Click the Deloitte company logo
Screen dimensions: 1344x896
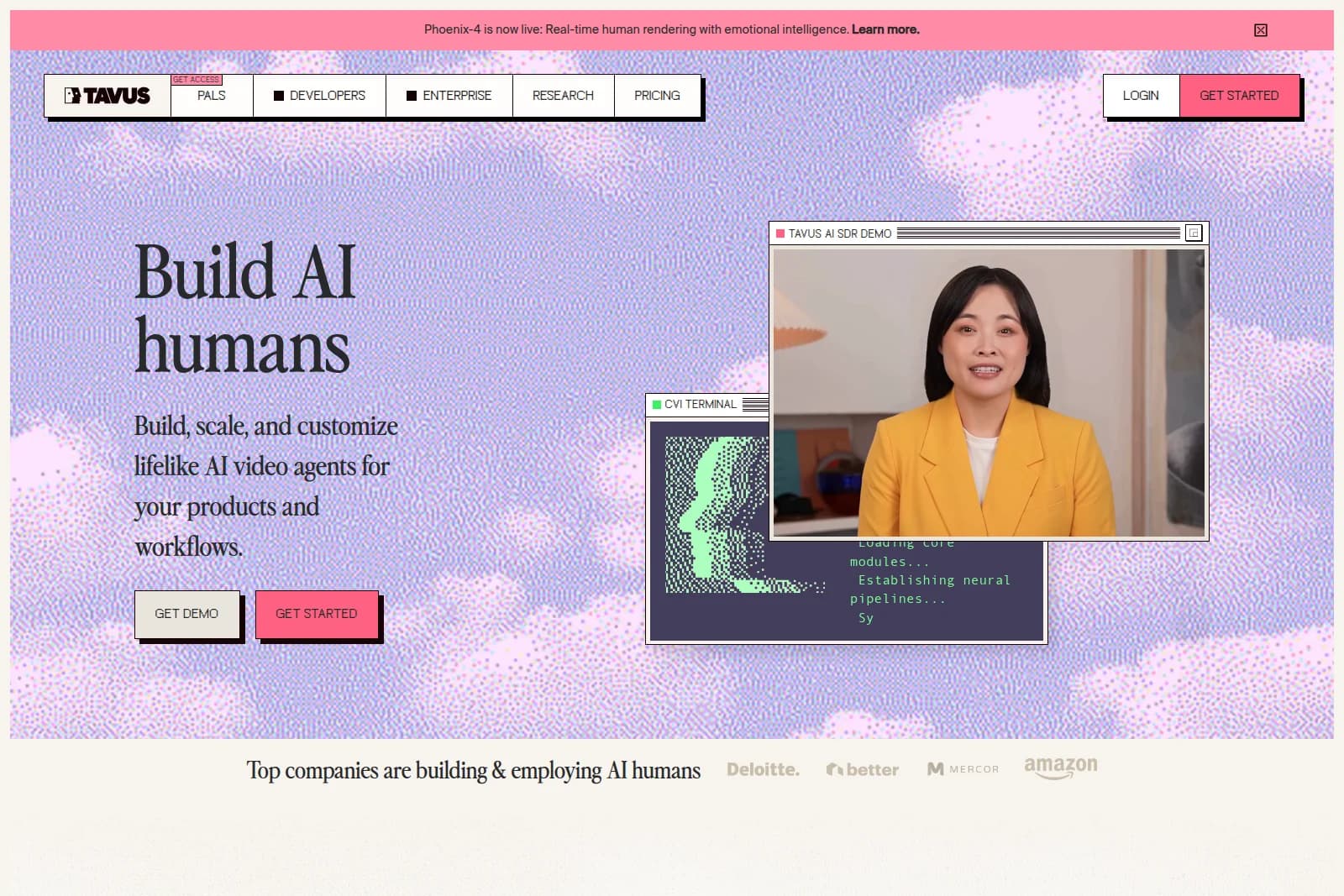point(763,769)
